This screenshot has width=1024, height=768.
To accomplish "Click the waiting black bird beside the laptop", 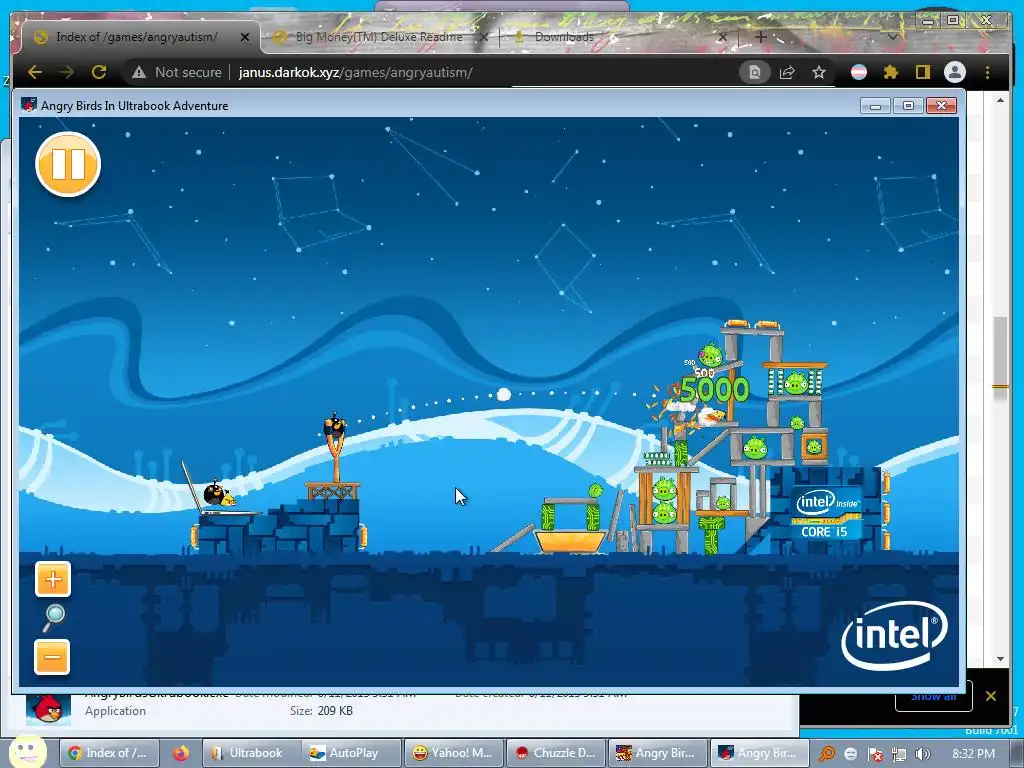I will pos(215,494).
